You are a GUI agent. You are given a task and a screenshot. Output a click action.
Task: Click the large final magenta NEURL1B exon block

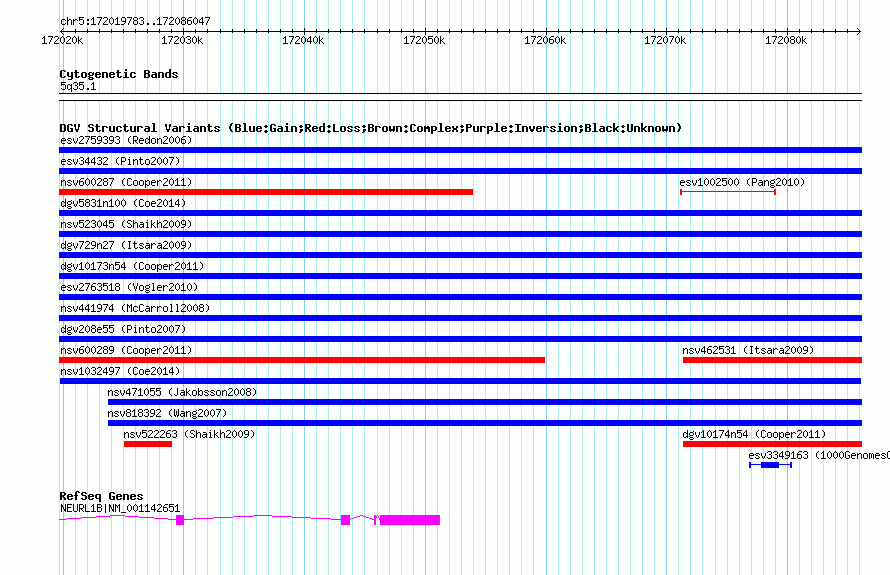(410, 520)
